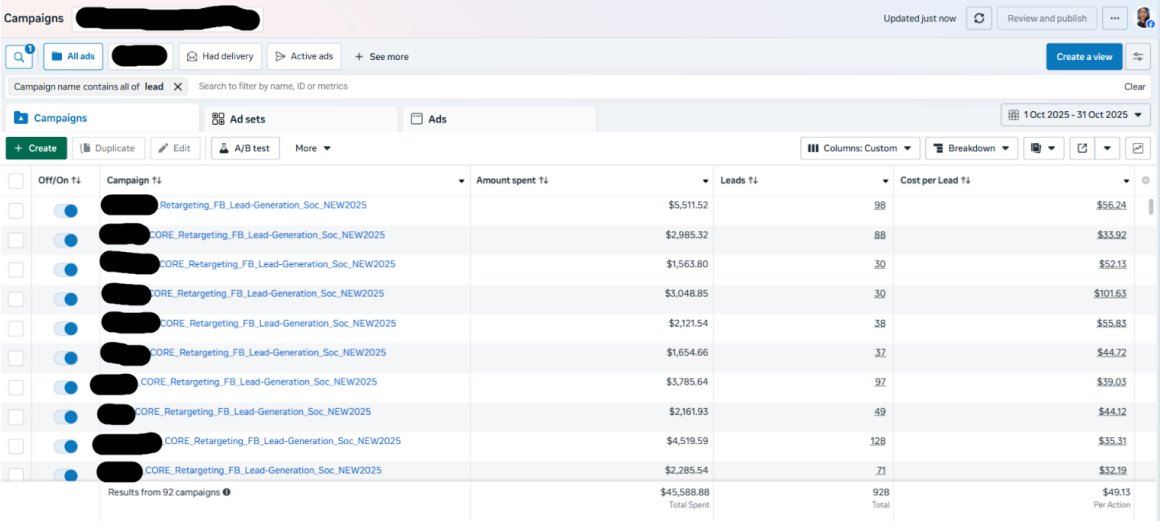This screenshot has height=529, width=1160.
Task: Click the 71 leads value
Action: coord(880,470)
